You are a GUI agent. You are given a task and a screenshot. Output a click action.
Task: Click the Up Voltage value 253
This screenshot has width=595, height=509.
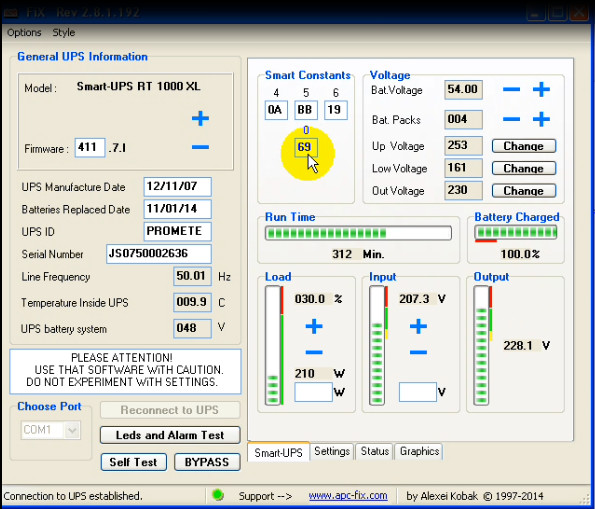[x=463, y=146]
